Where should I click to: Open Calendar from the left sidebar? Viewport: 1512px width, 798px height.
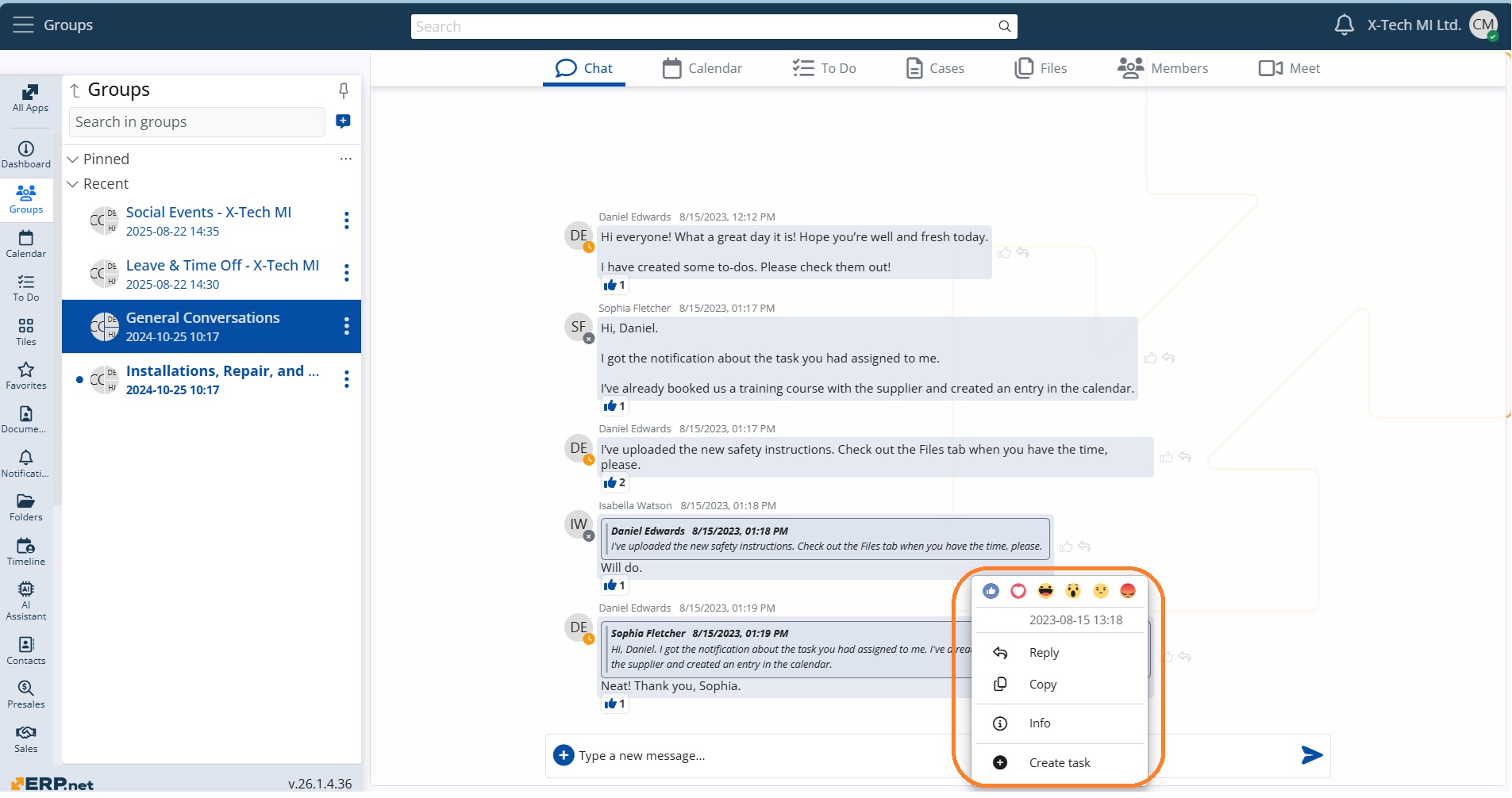click(26, 244)
